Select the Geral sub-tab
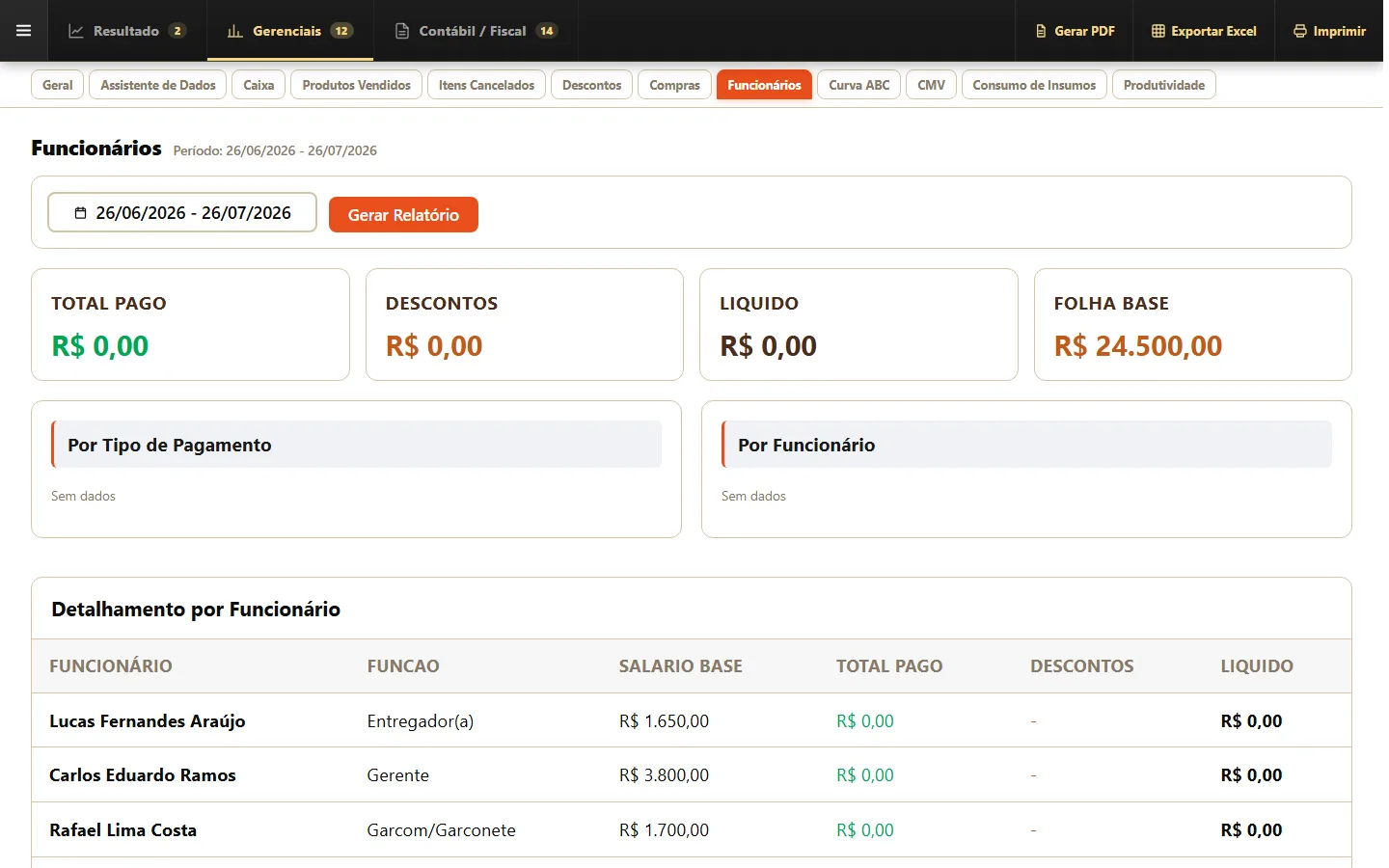The height and width of the screenshot is (868, 1389). (58, 85)
